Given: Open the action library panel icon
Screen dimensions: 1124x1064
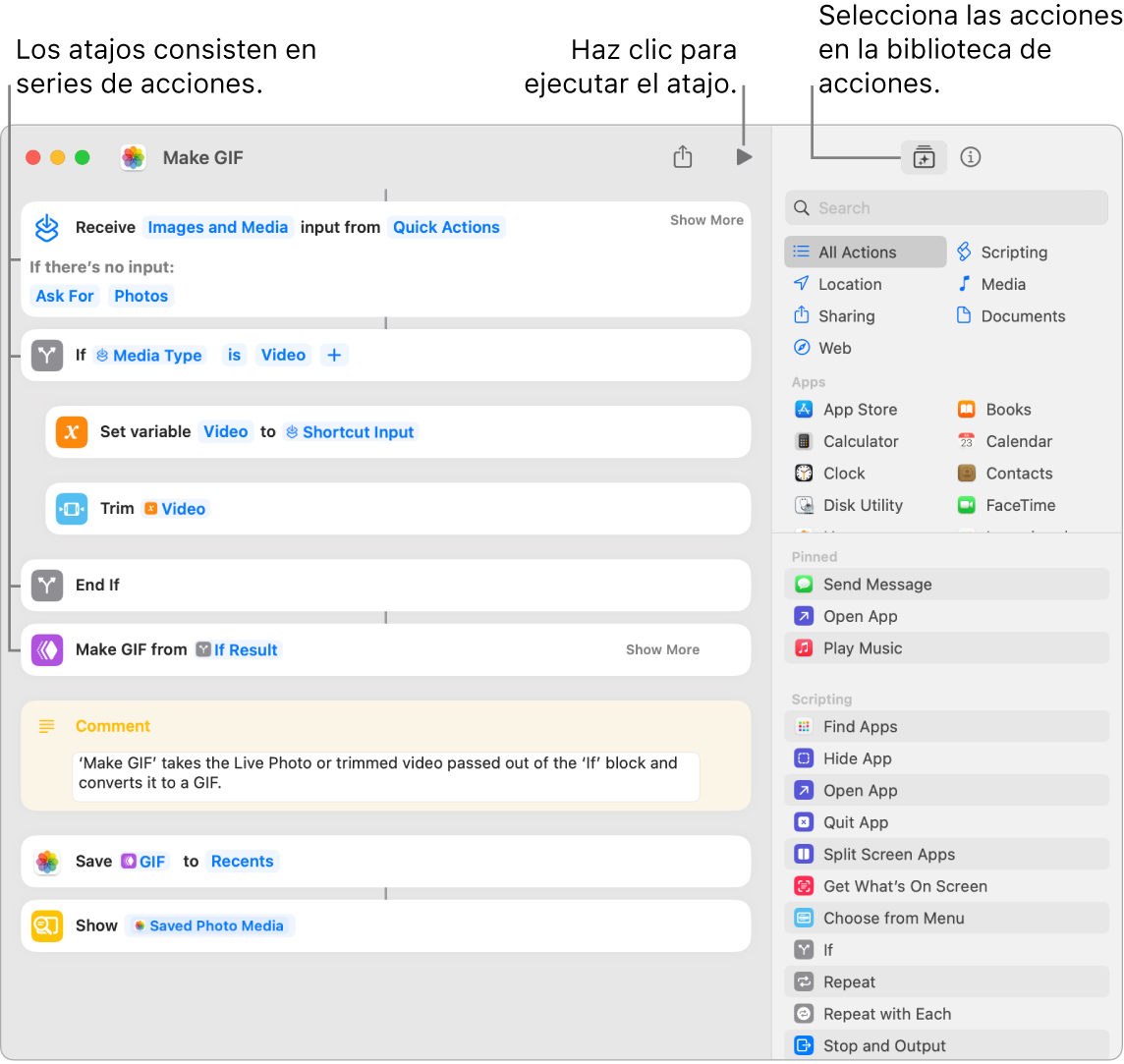Looking at the screenshot, I should pos(923,156).
